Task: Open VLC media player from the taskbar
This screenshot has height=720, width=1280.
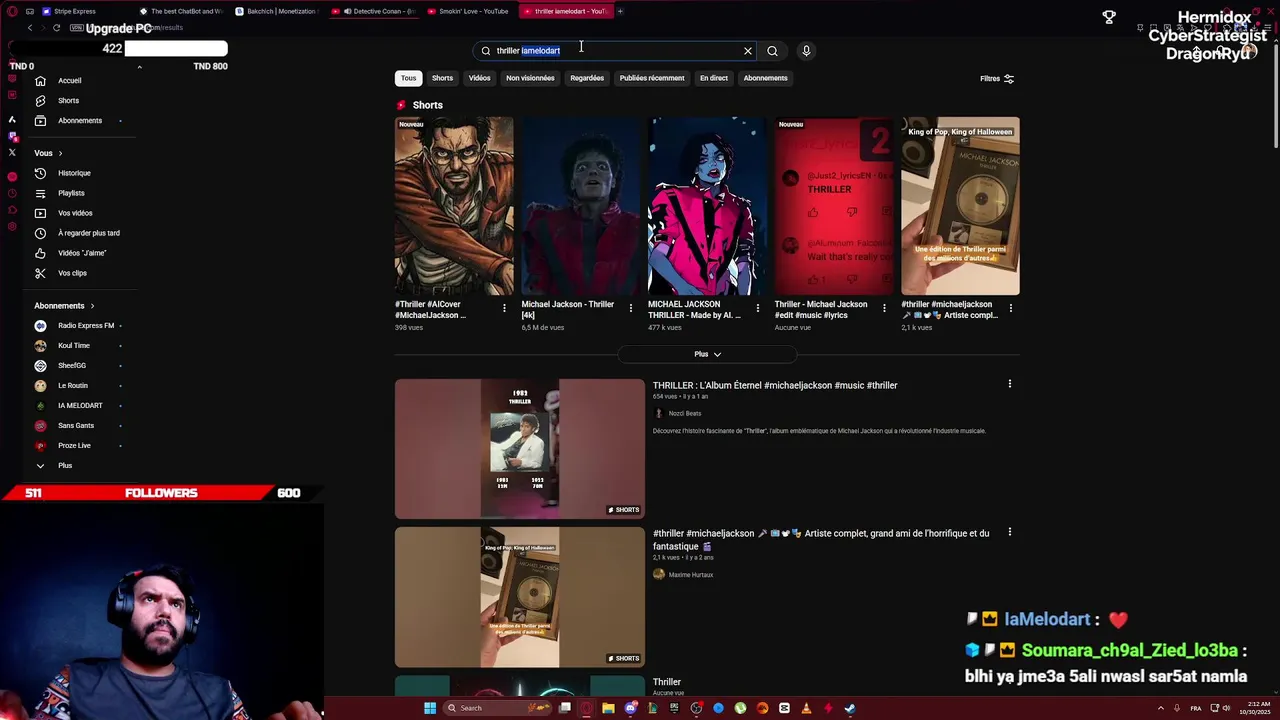Action: tap(806, 708)
